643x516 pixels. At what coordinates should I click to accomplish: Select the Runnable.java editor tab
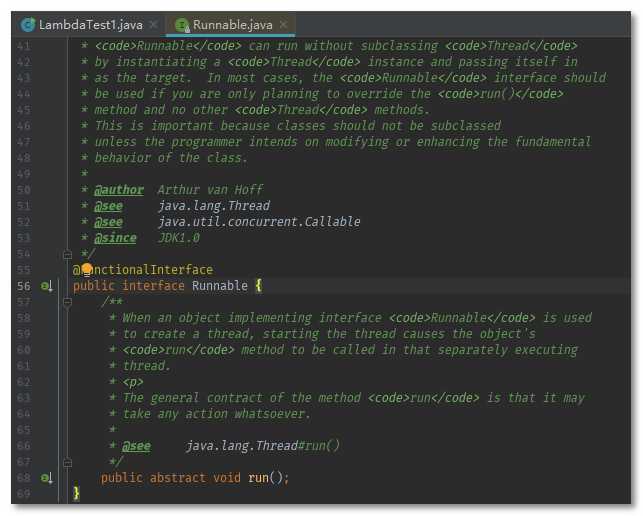tap(232, 24)
